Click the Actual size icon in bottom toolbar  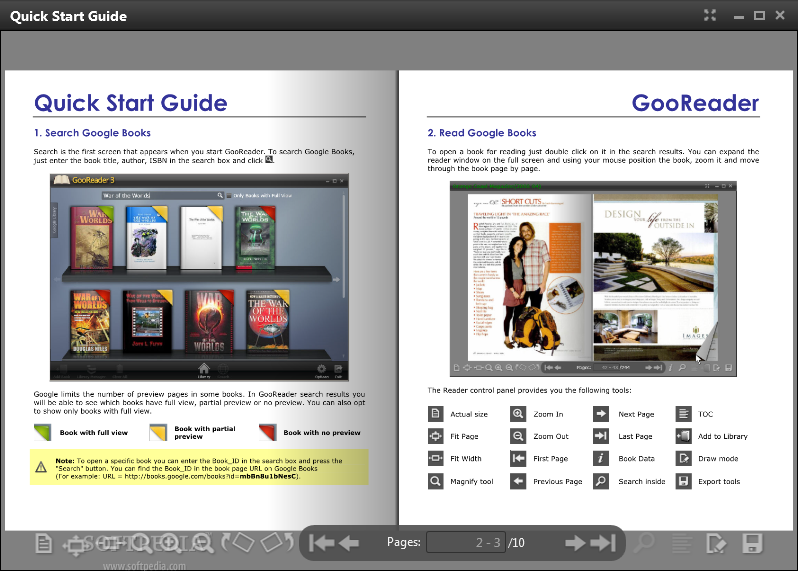pyautogui.click(x=44, y=543)
